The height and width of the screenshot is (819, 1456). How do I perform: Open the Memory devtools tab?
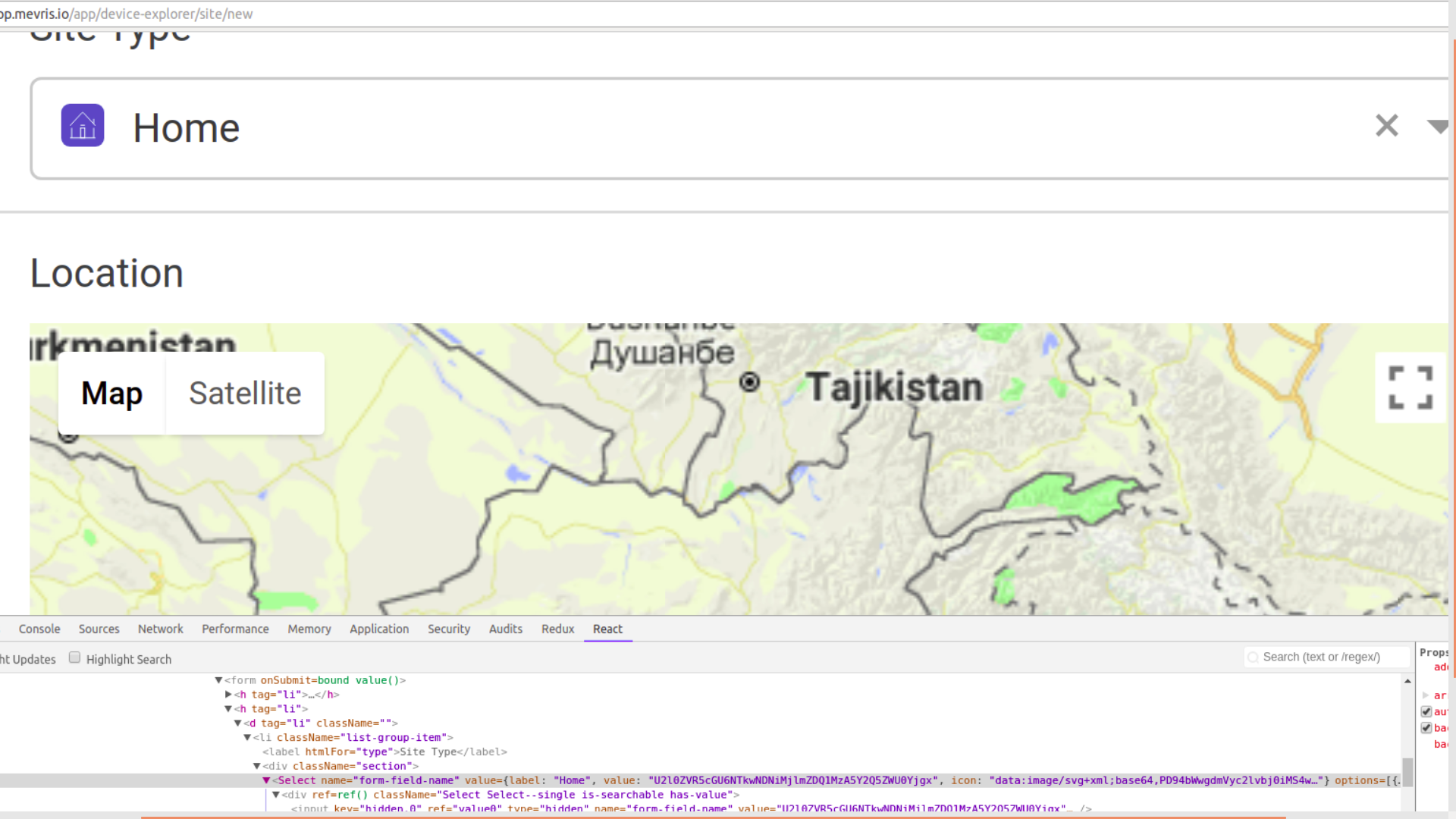(309, 629)
